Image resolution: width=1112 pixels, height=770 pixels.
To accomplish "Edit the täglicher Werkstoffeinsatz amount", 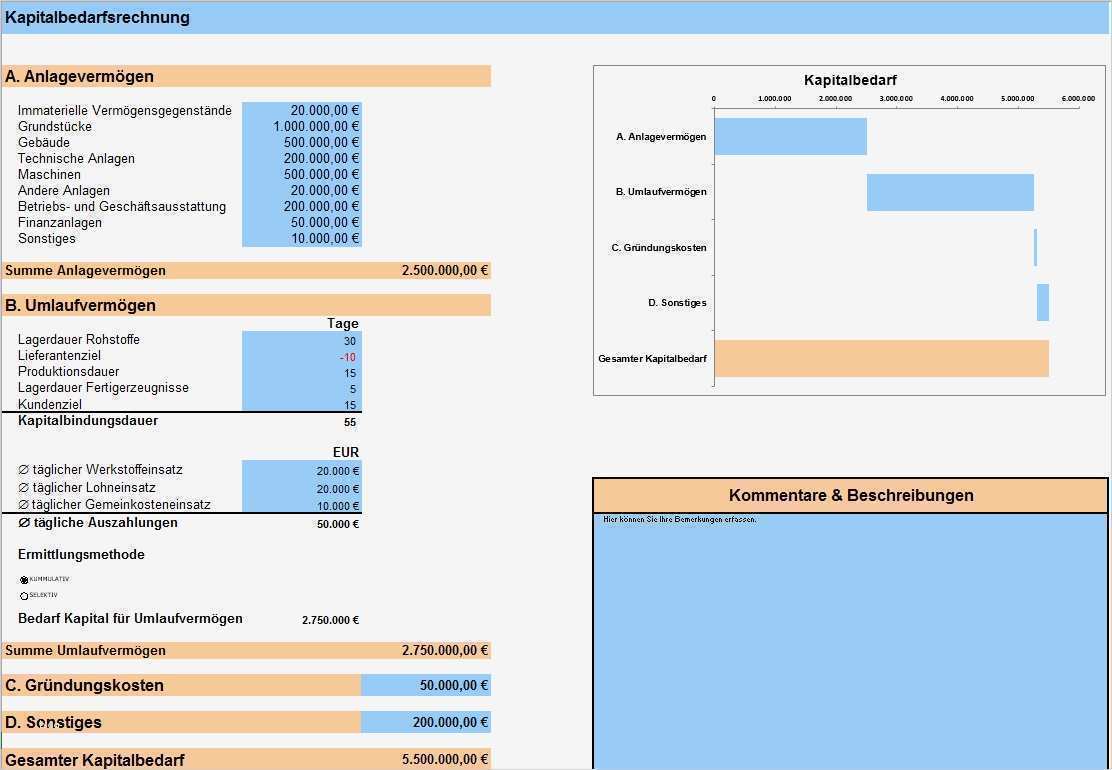I will (300, 470).
